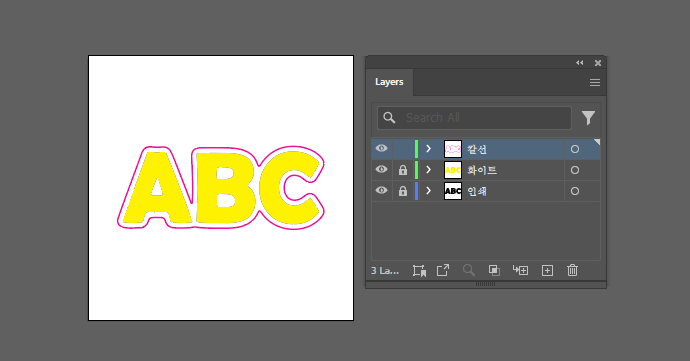Click the Search All layers field
Viewport: 690px width, 361px height.
click(474, 118)
